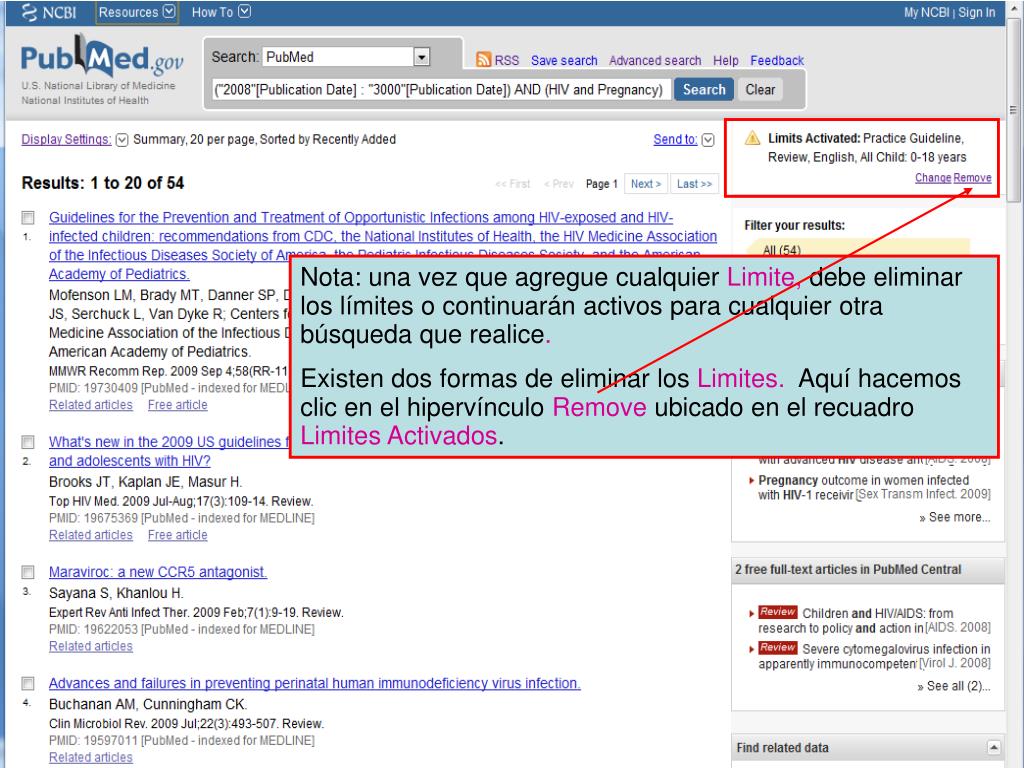Open the PubMed.gov logo home link
Image resolution: width=1024 pixels, height=768 pixels.
click(102, 57)
